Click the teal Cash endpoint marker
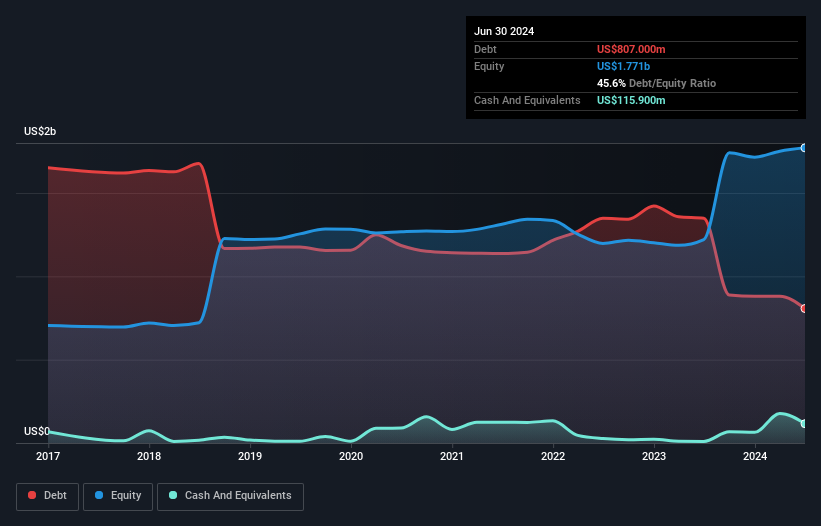This screenshot has width=821, height=526. pyautogui.click(x=804, y=424)
